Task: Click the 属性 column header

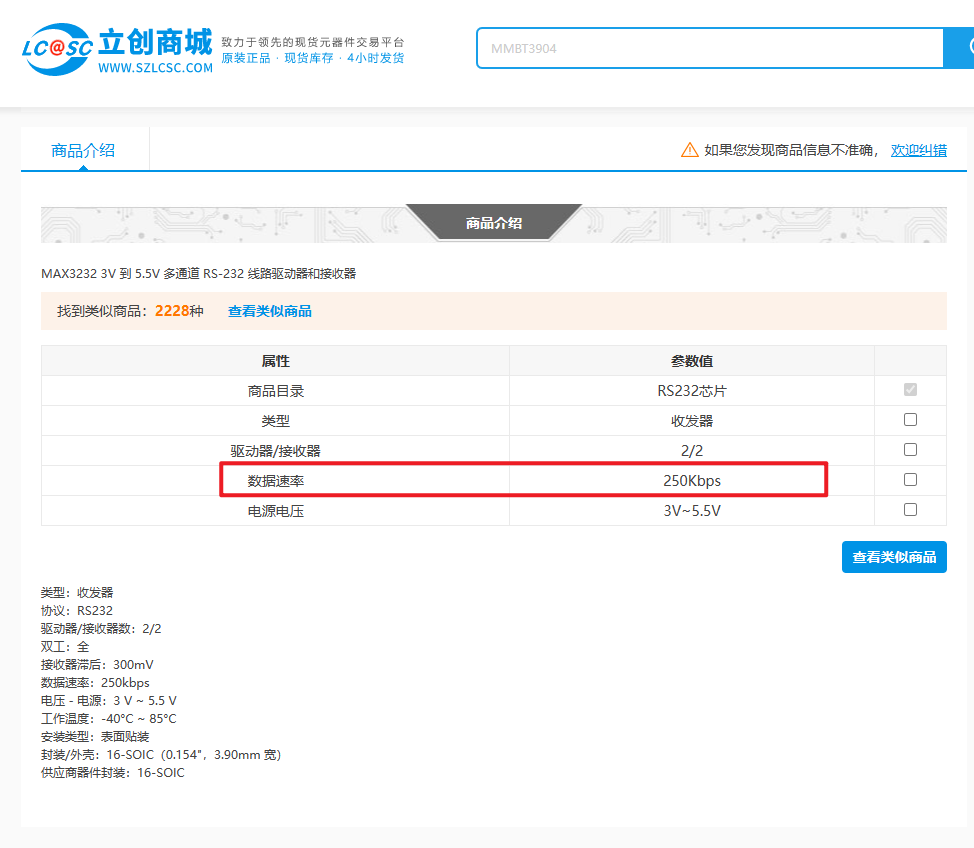Action: point(275,361)
